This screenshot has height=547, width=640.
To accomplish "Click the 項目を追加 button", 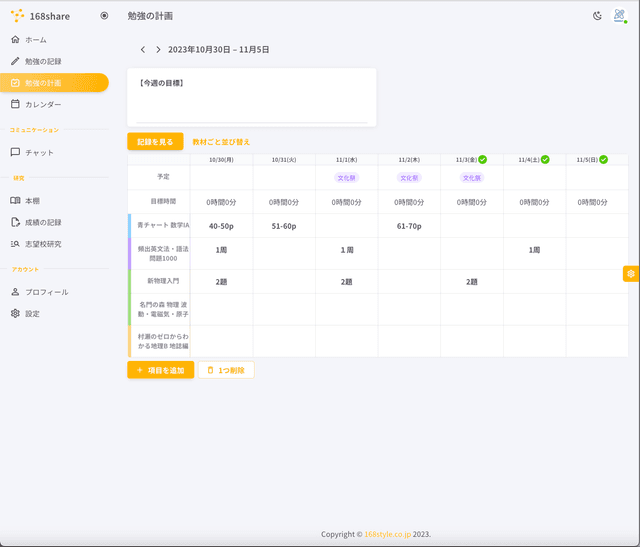I will [160, 370].
